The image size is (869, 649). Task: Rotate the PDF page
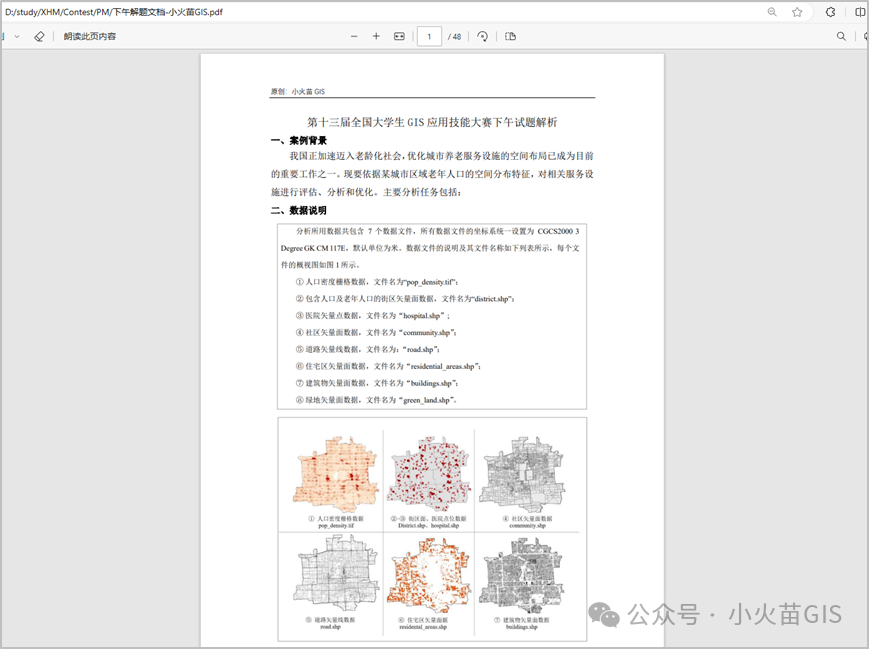coord(483,37)
